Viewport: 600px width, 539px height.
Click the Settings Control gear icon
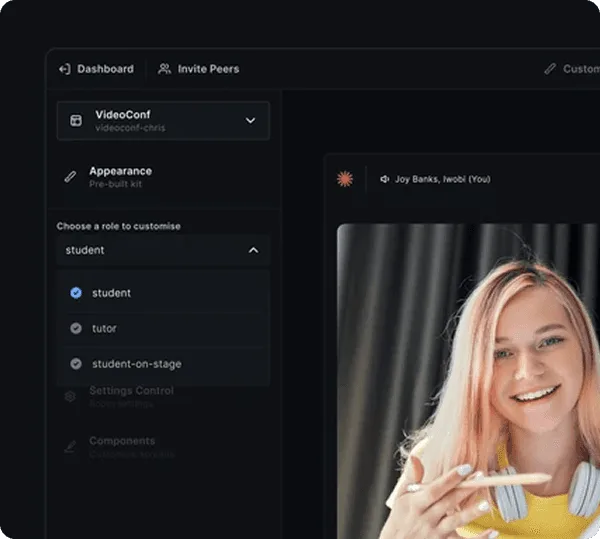pos(70,397)
